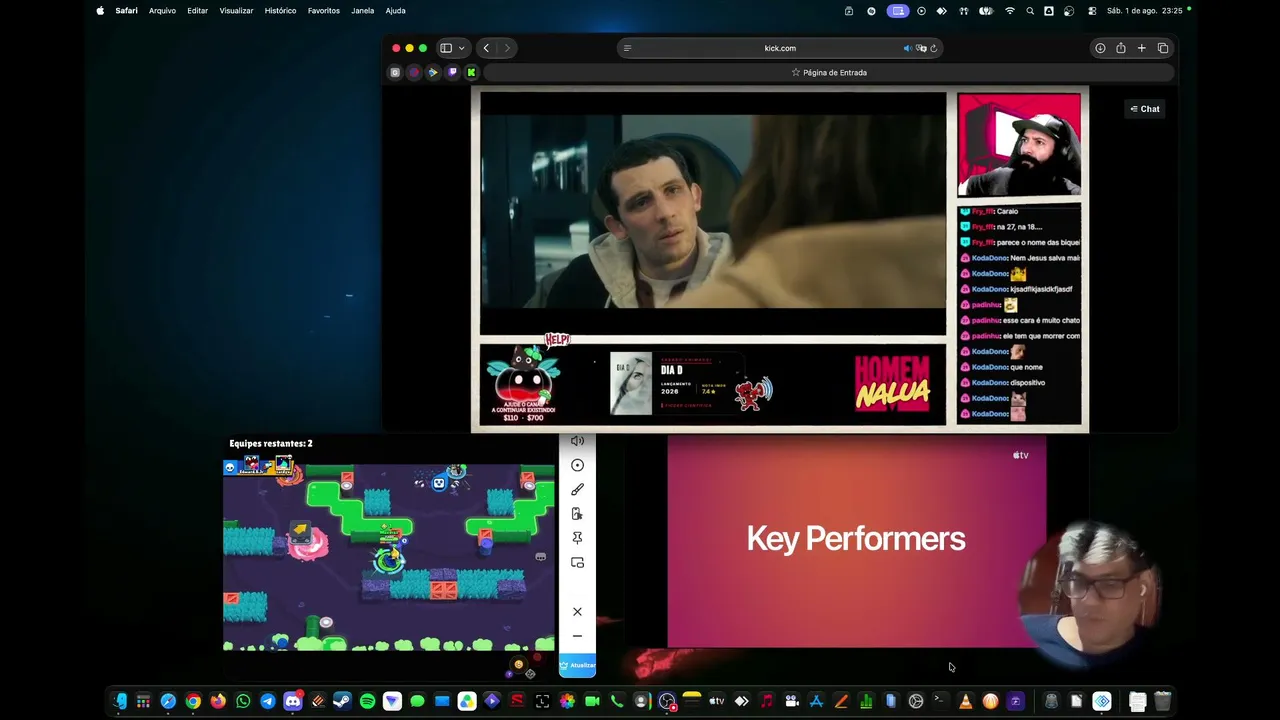Open FaceTime from the Dock

592,701
